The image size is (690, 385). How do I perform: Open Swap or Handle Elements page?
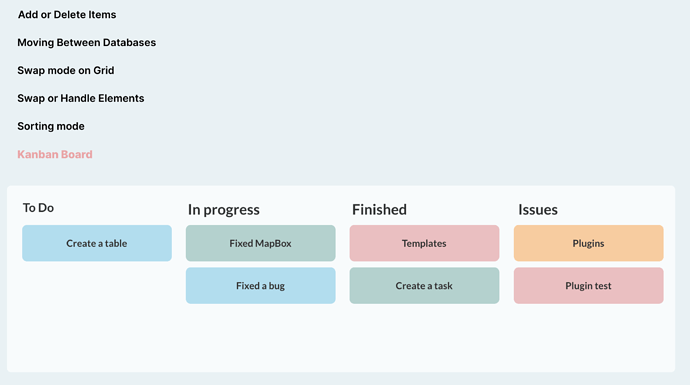[81, 98]
